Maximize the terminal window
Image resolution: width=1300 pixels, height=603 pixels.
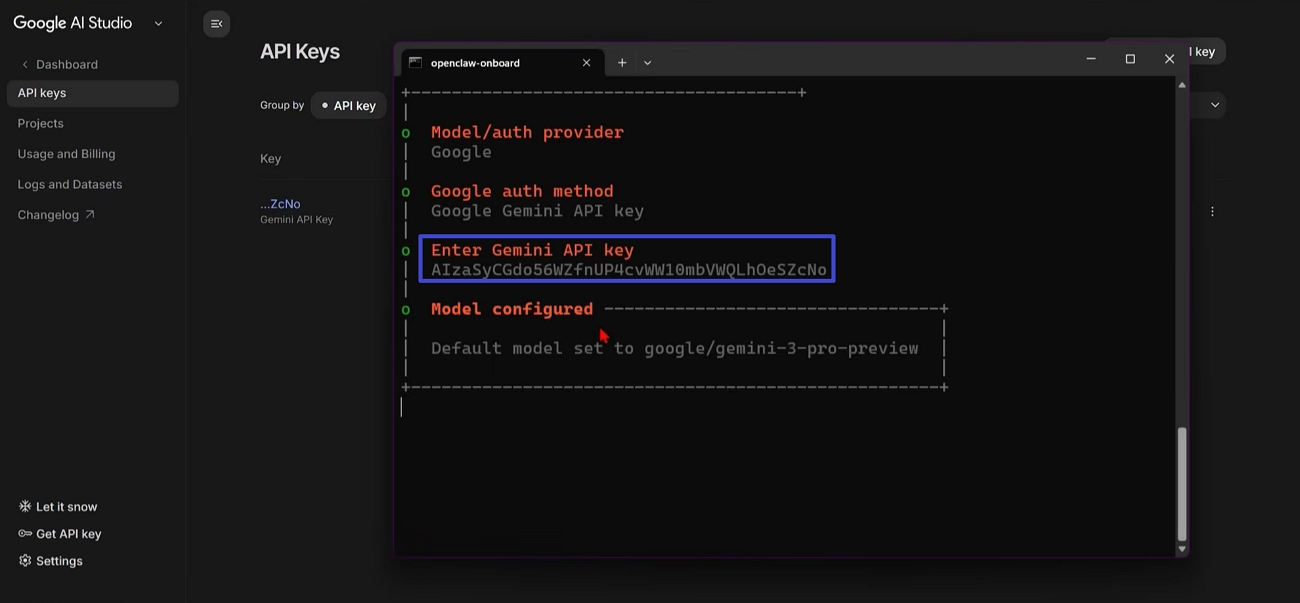click(1130, 59)
